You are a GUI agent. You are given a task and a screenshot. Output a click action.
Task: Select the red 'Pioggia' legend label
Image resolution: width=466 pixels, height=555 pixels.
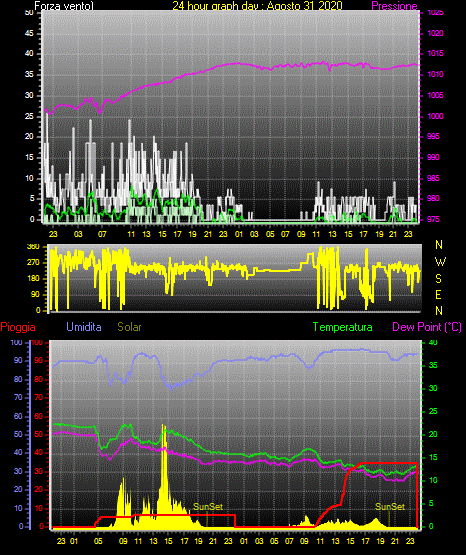point(18,327)
